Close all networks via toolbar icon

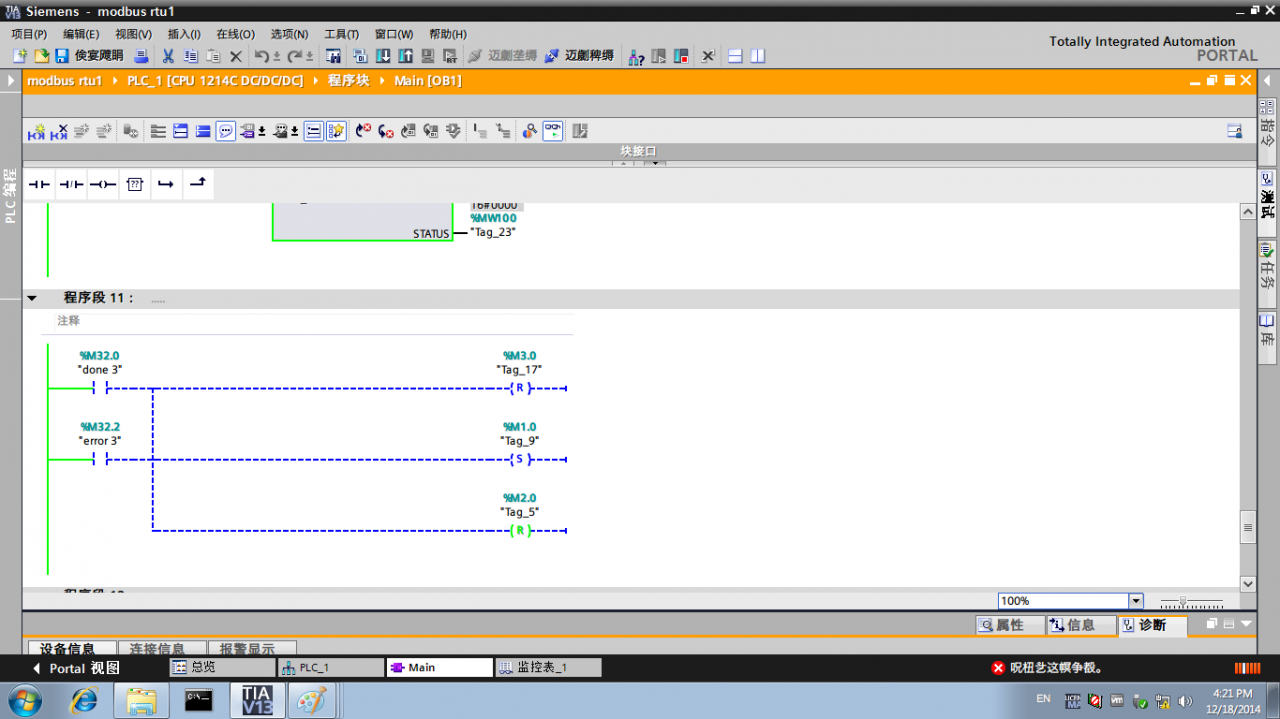203,131
